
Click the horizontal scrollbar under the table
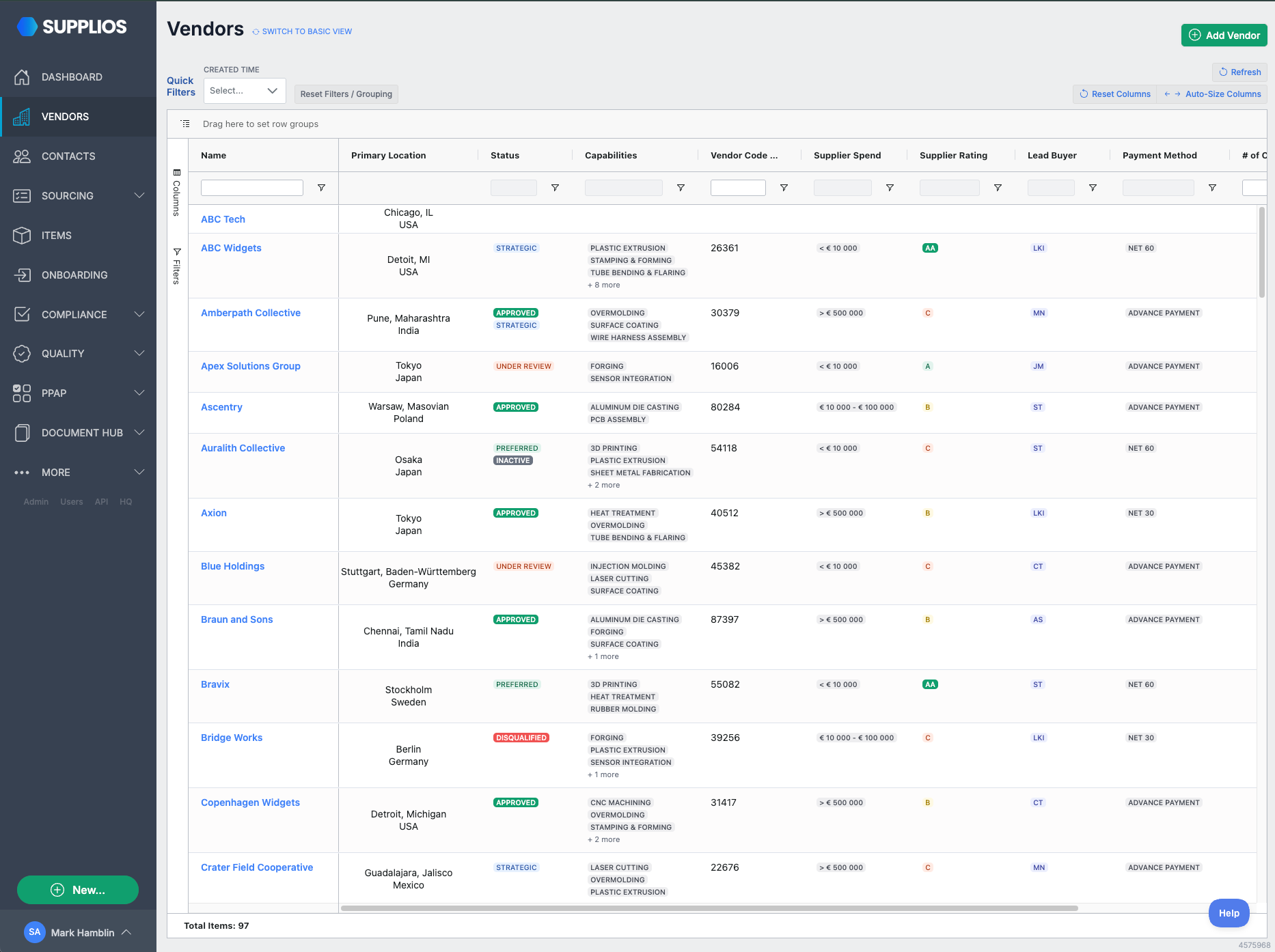tap(709, 908)
